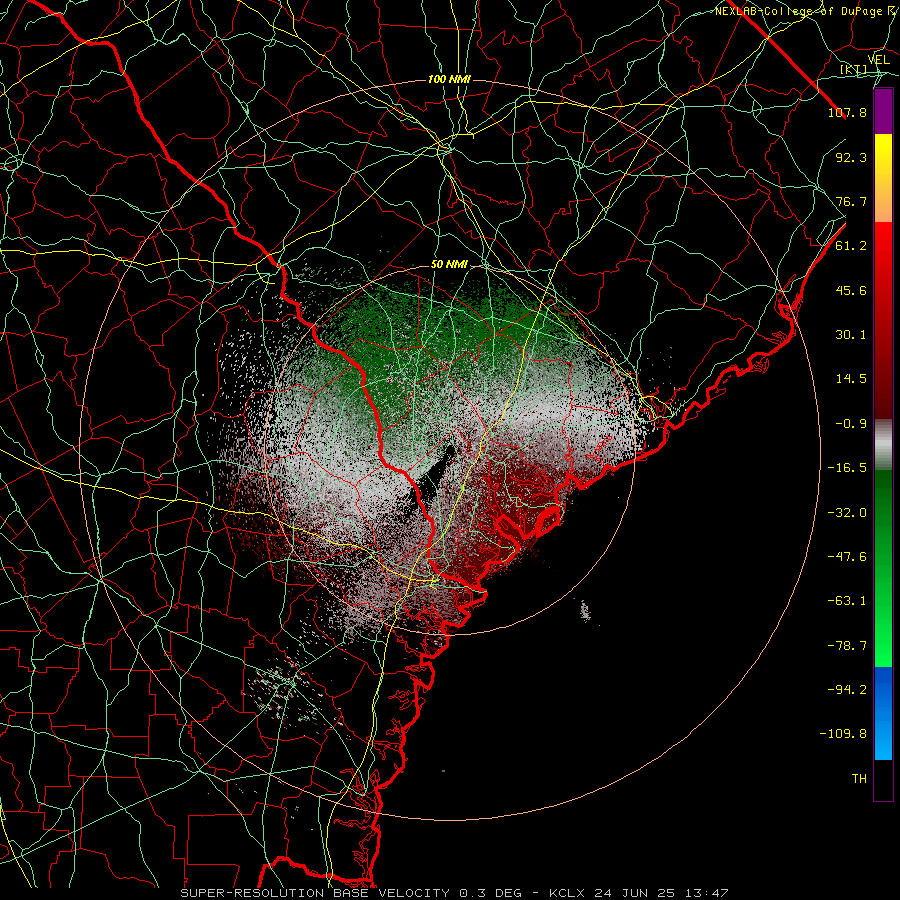Select the NEXLAB-College of DuPage header text
Viewport: 900px width, 900px height.
[801, 11]
